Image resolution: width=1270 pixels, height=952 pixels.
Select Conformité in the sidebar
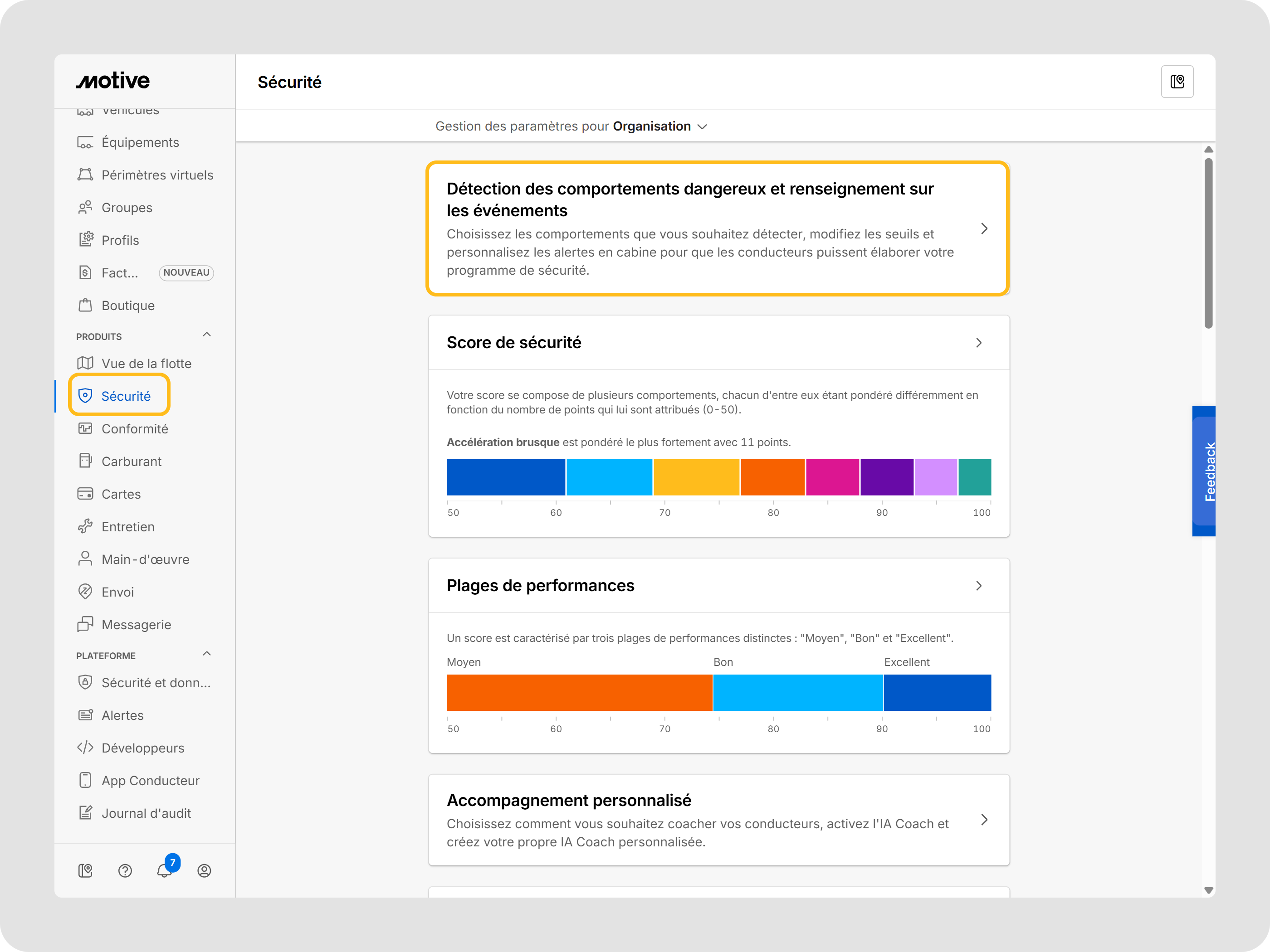pyautogui.click(x=134, y=429)
